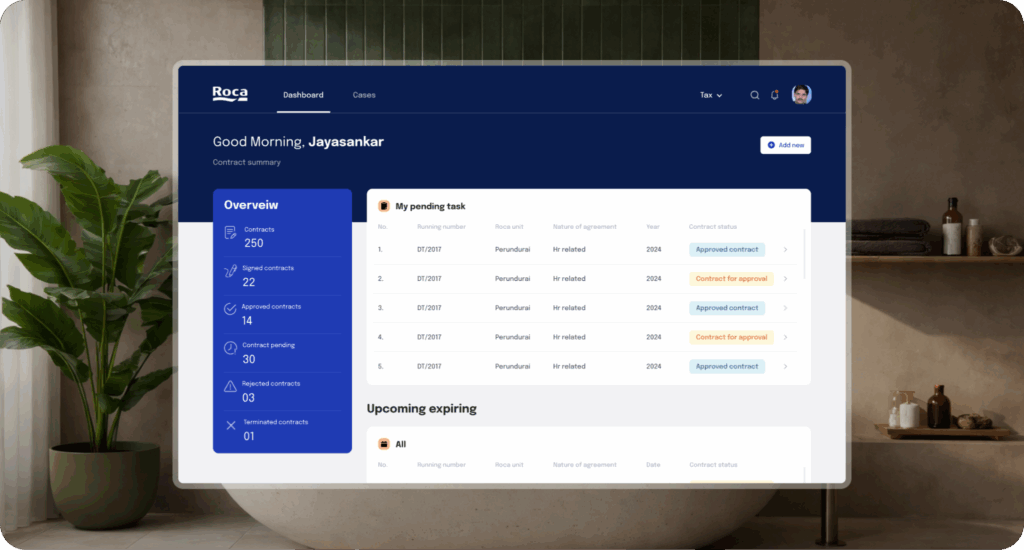The image size is (1024, 550).
Task: Select Terminated contracts 01 in Overview
Action: 282,430
